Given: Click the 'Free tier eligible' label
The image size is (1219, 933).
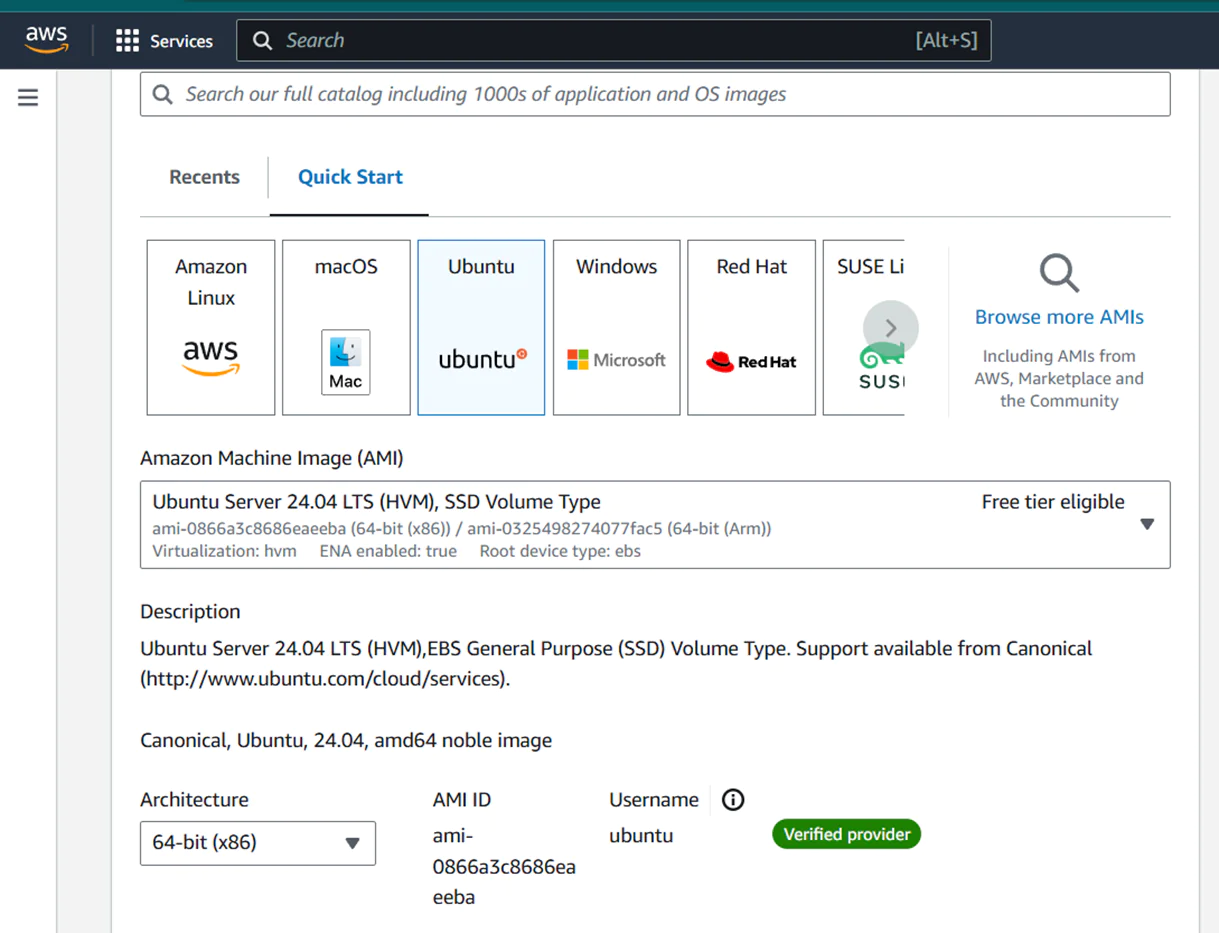Looking at the screenshot, I should [x=1053, y=502].
